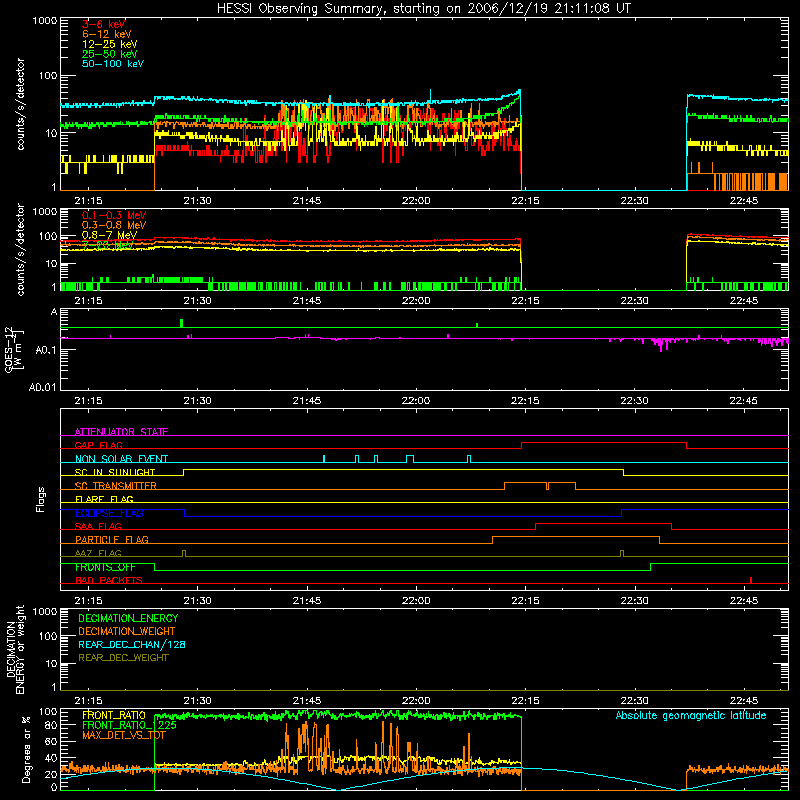Viewport: 800px width, 800px height.
Task: Click the Flags axis label
Action: pyautogui.click(x=40, y=499)
